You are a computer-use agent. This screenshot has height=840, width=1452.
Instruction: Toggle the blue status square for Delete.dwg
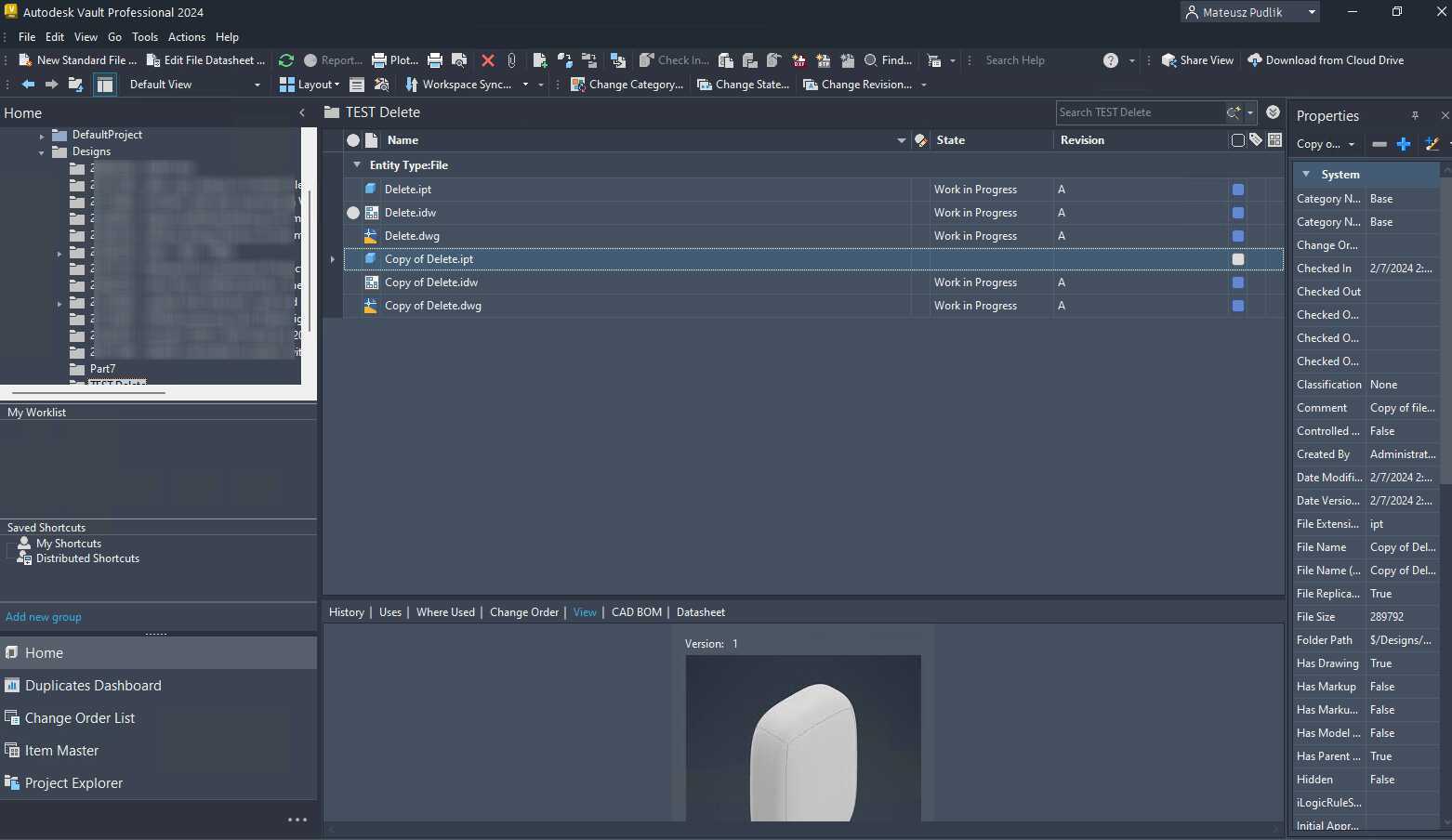1237,235
